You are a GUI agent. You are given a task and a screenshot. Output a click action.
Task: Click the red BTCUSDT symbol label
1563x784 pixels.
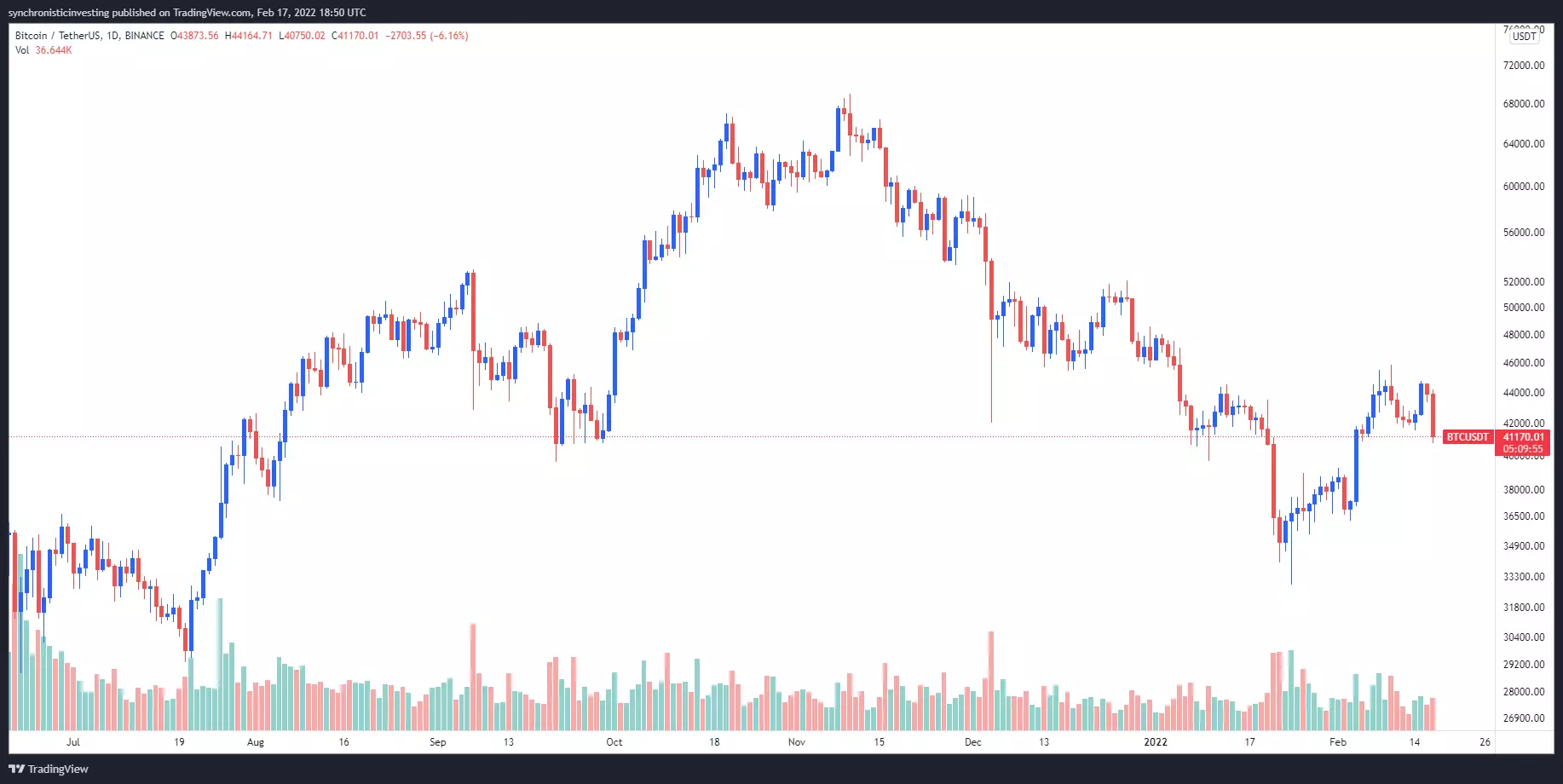pos(1468,437)
